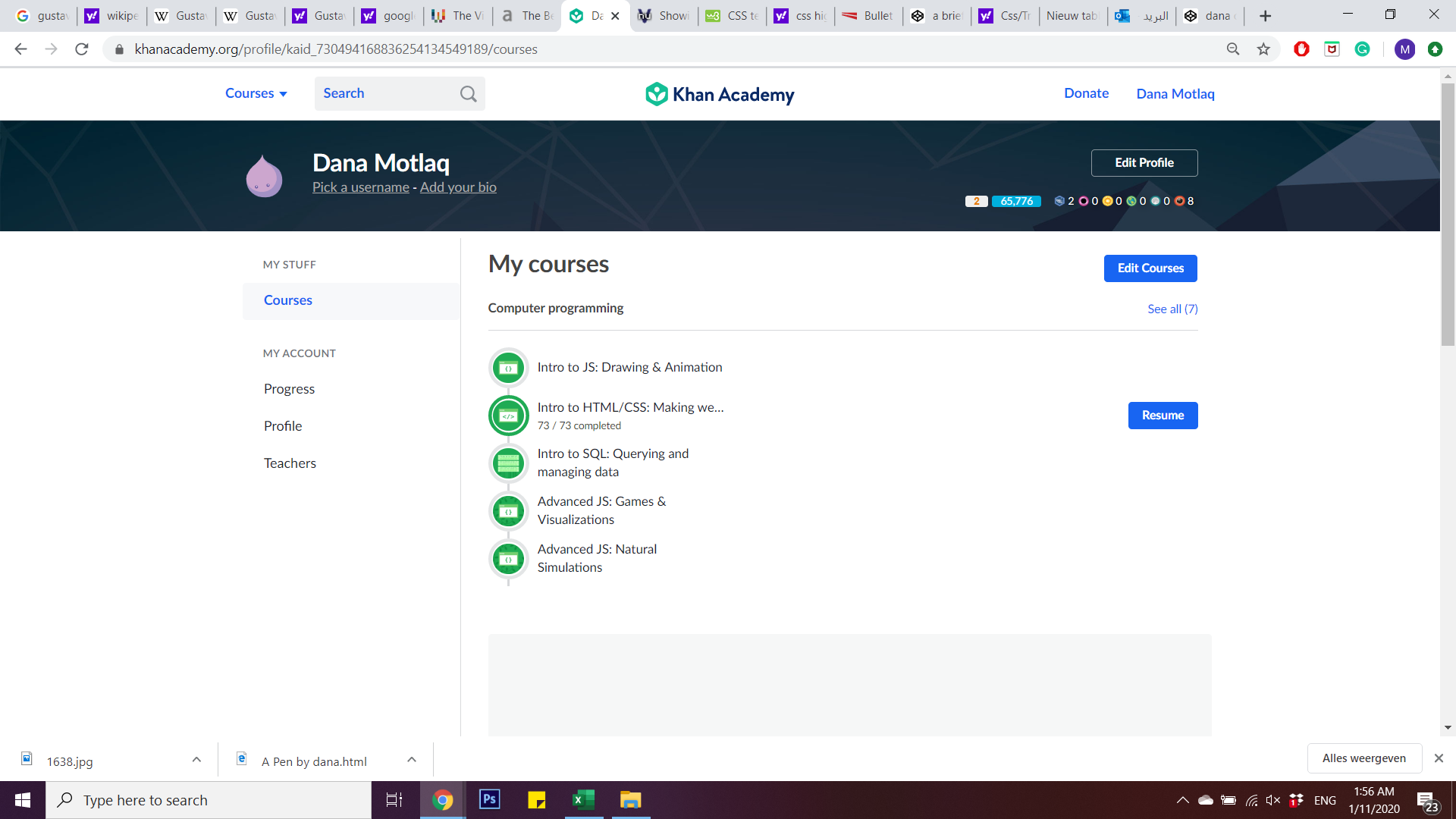Click the search magnifier icon in Khan Academy
The width and height of the screenshot is (1456, 819).
(469, 94)
